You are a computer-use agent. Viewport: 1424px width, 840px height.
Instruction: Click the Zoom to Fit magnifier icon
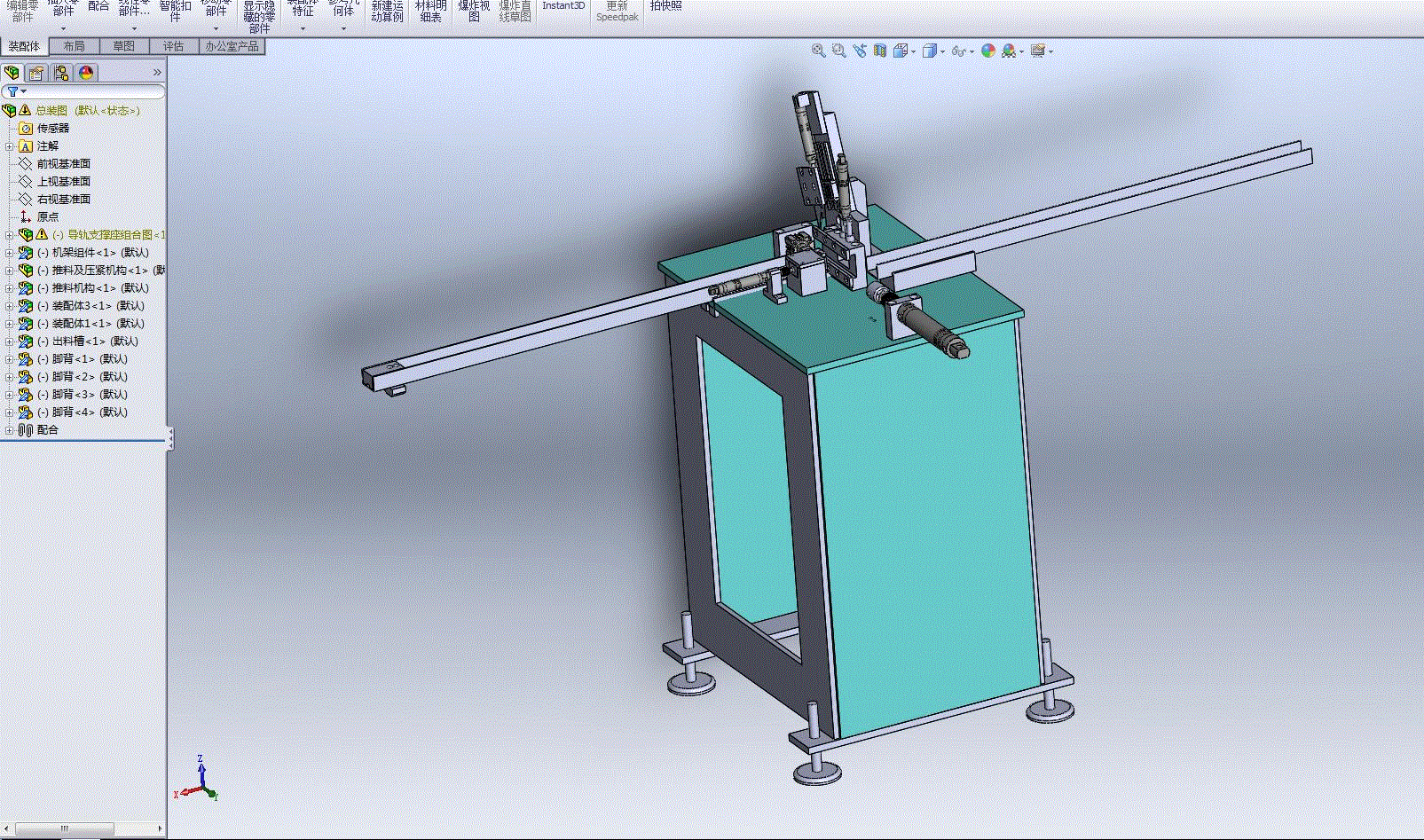[818, 51]
